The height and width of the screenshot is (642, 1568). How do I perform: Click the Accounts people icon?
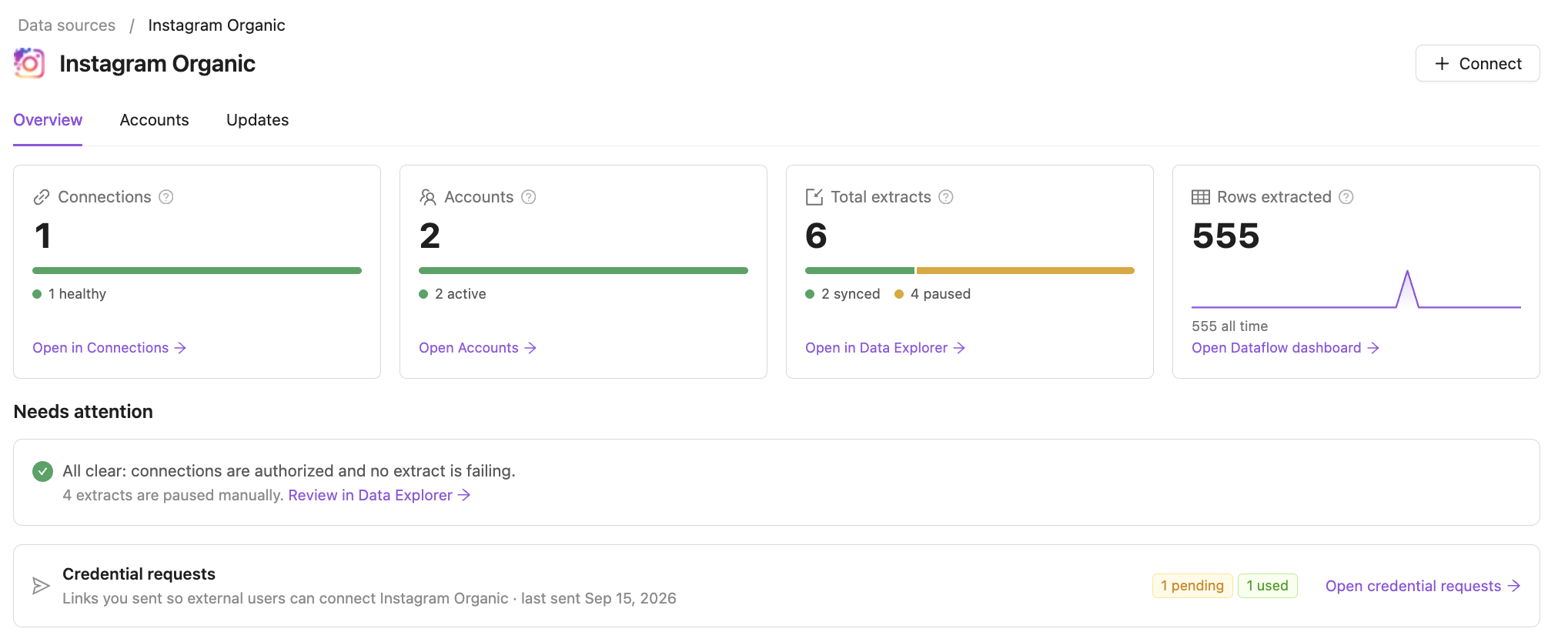(x=428, y=197)
